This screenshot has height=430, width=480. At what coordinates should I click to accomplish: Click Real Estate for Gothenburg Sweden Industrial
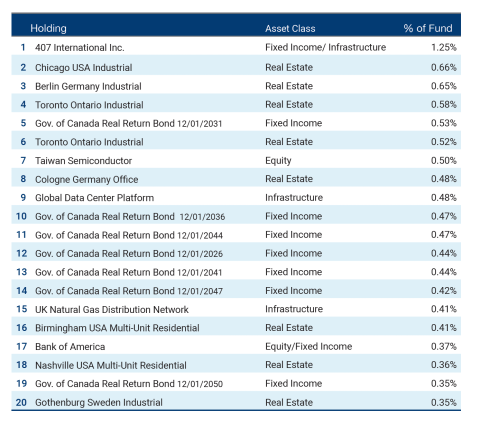(x=289, y=402)
